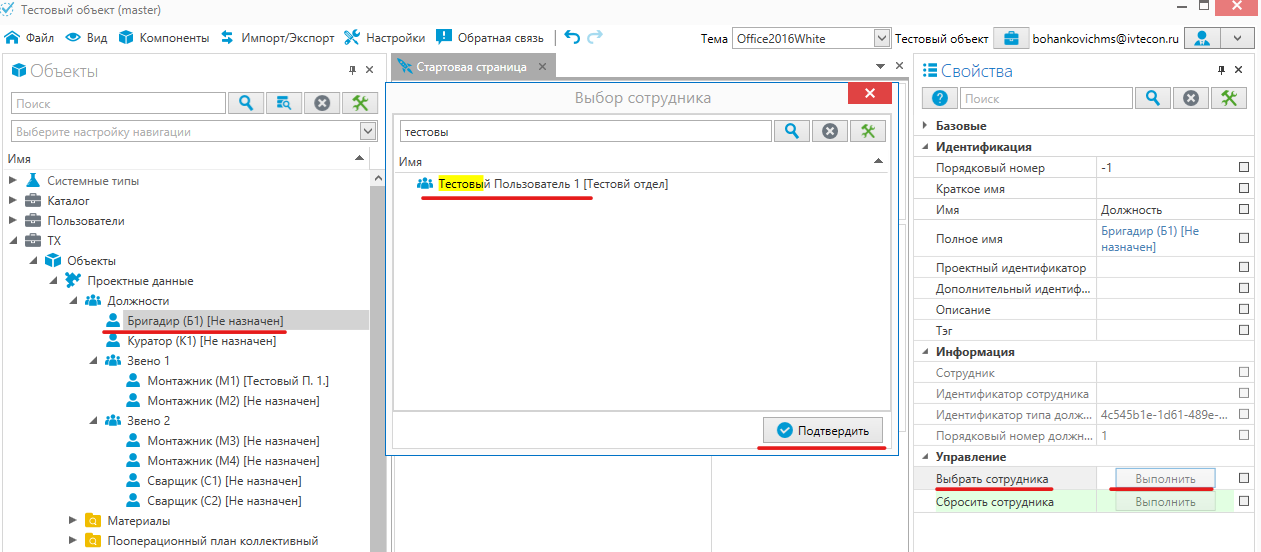Image resolution: width=1261 pixels, height=552 pixels.
Task: Open filter tools icon in the Objects panel
Action: 360,103
